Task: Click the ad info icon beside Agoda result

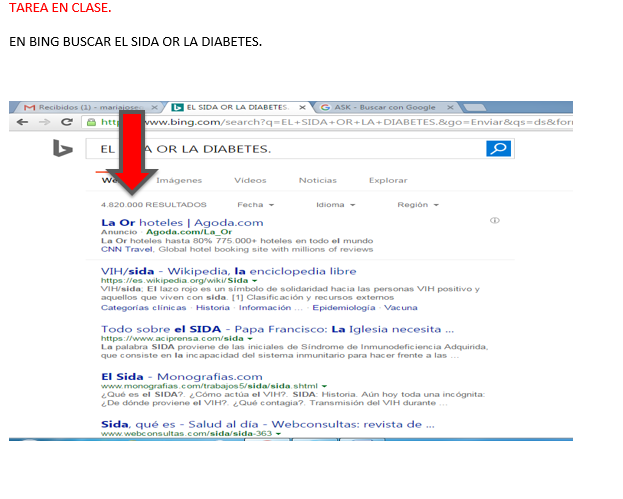Action: 495,220
